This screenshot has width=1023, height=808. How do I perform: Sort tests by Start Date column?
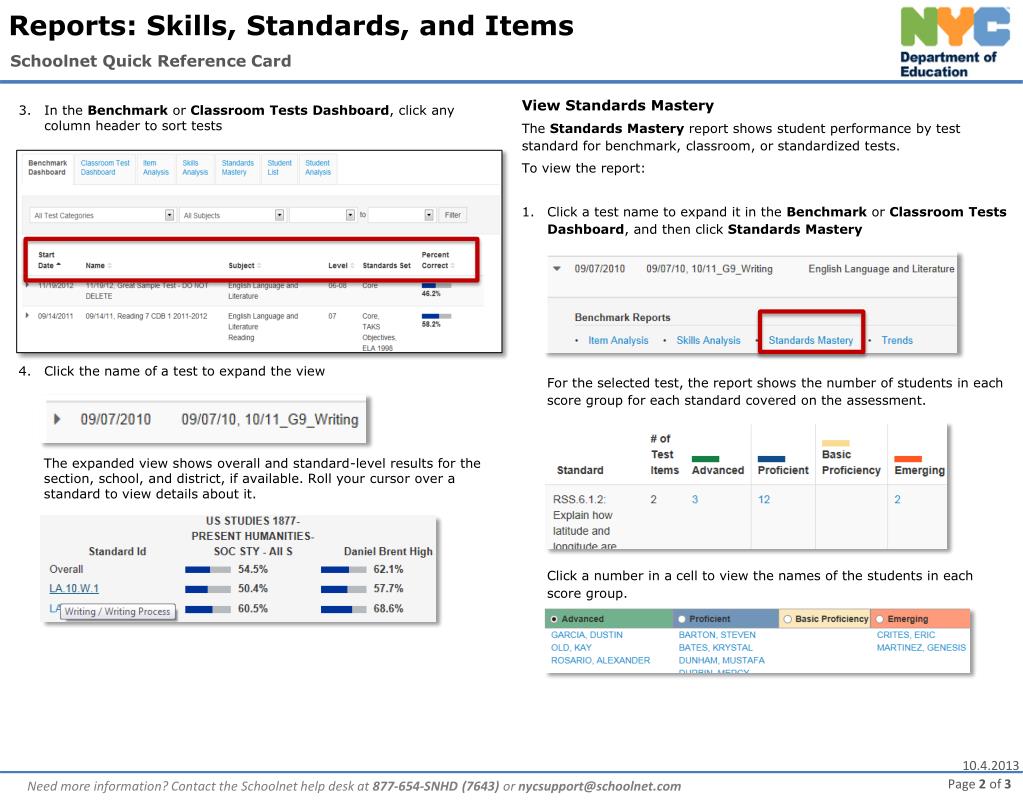point(49,260)
